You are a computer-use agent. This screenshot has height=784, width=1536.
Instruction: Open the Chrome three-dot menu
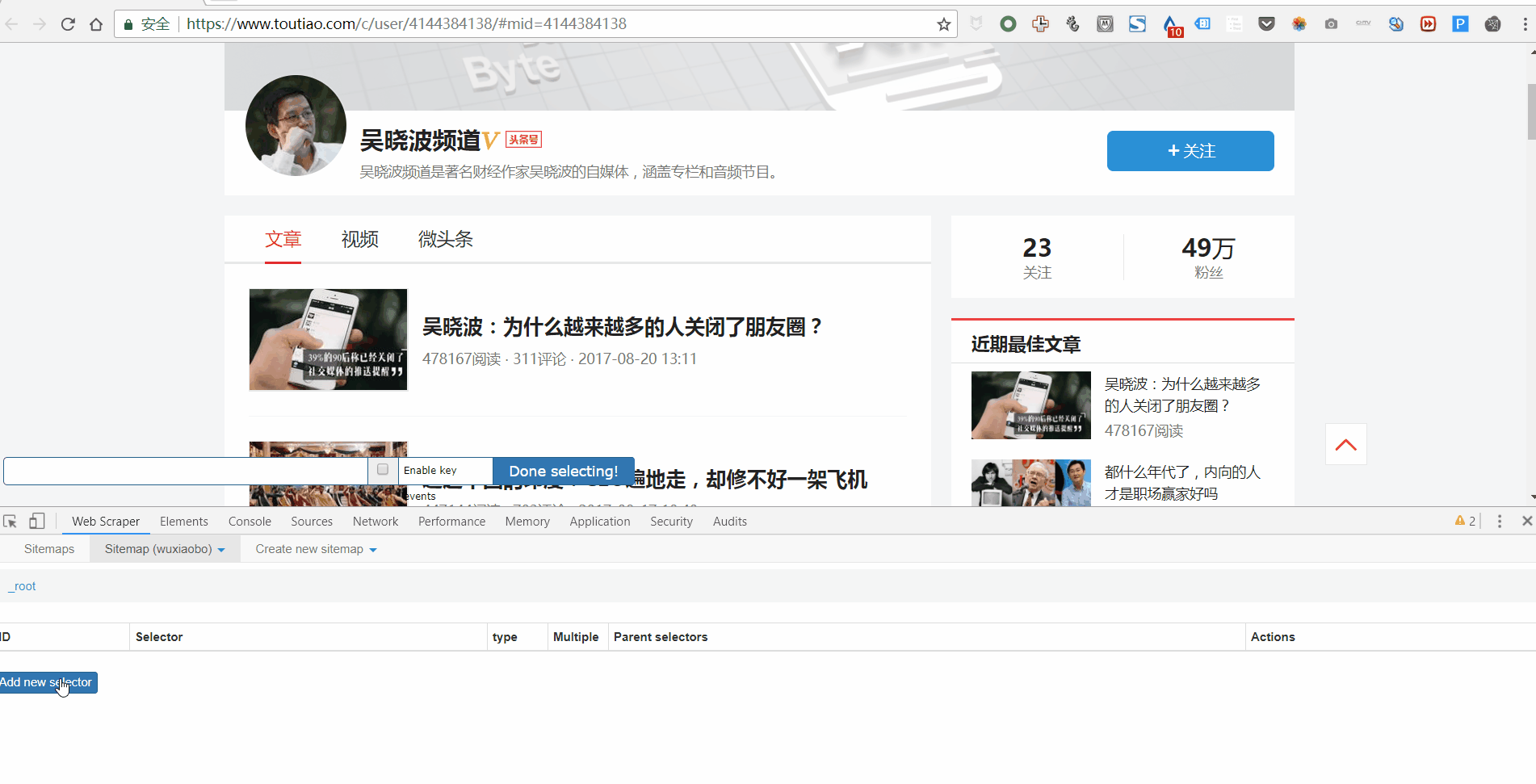pos(1525,24)
